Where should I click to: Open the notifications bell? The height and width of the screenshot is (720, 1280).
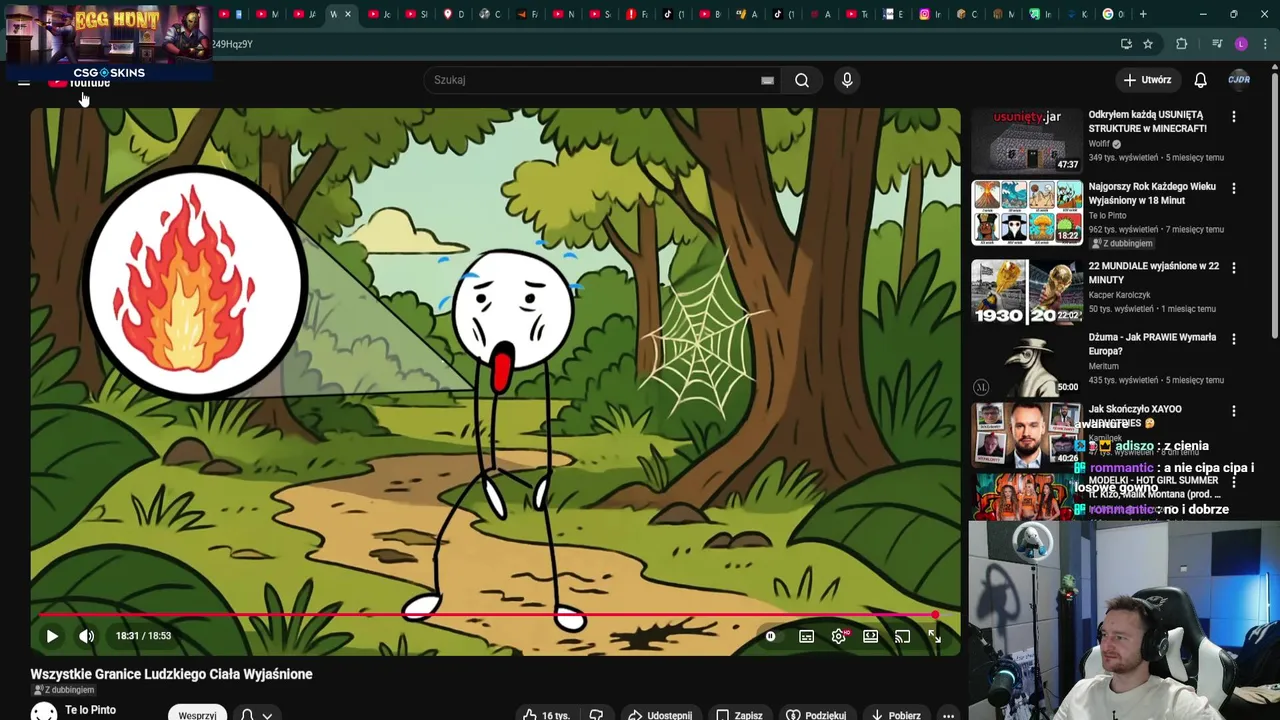pyautogui.click(x=1201, y=80)
